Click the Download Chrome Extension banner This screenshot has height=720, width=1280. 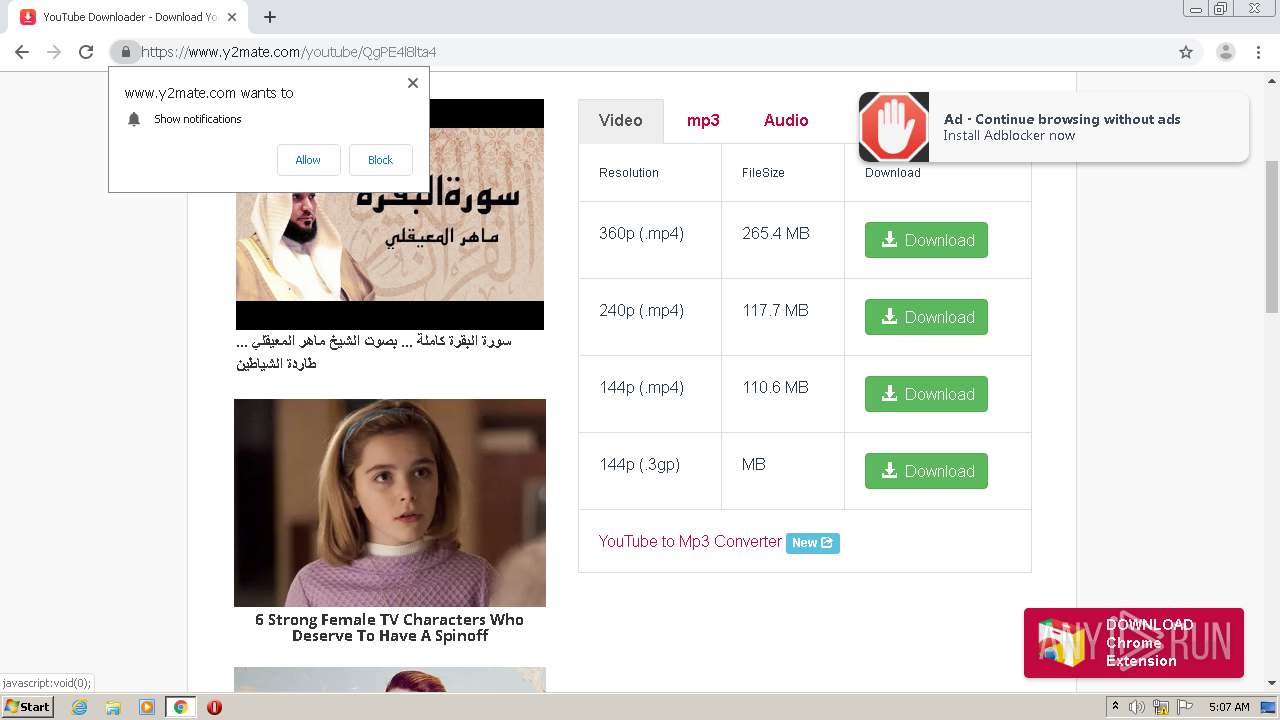[x=1134, y=643]
